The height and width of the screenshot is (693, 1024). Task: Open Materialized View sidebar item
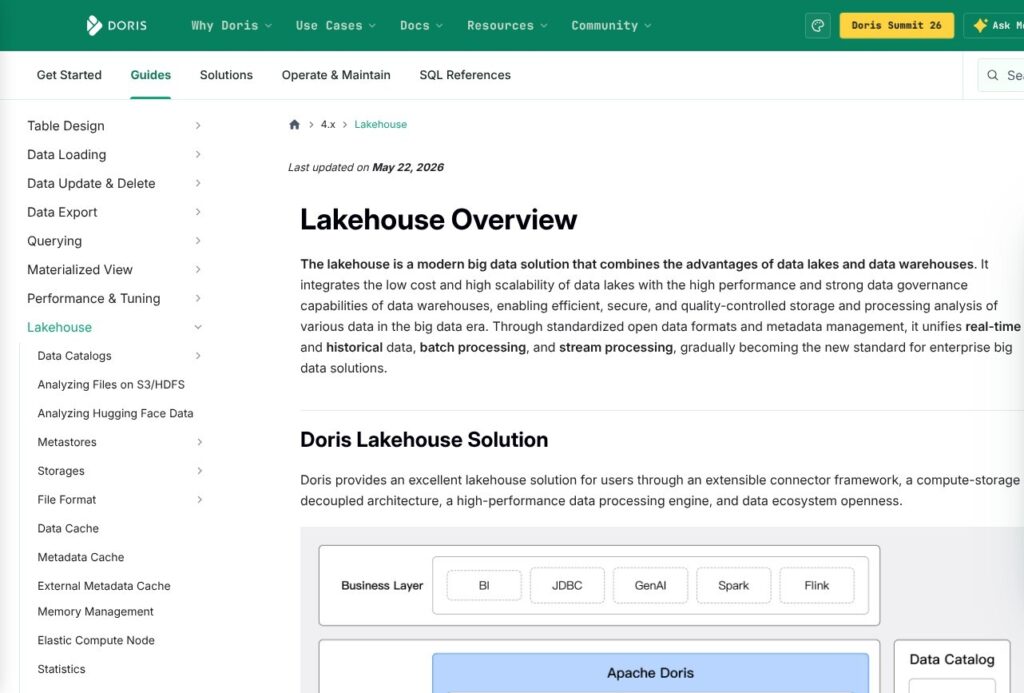[80, 269]
